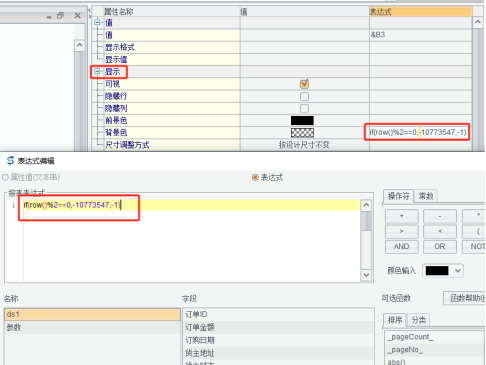This screenshot has height=365, width=486.
Task: Insert the minus operator
Action: [x=440, y=216]
